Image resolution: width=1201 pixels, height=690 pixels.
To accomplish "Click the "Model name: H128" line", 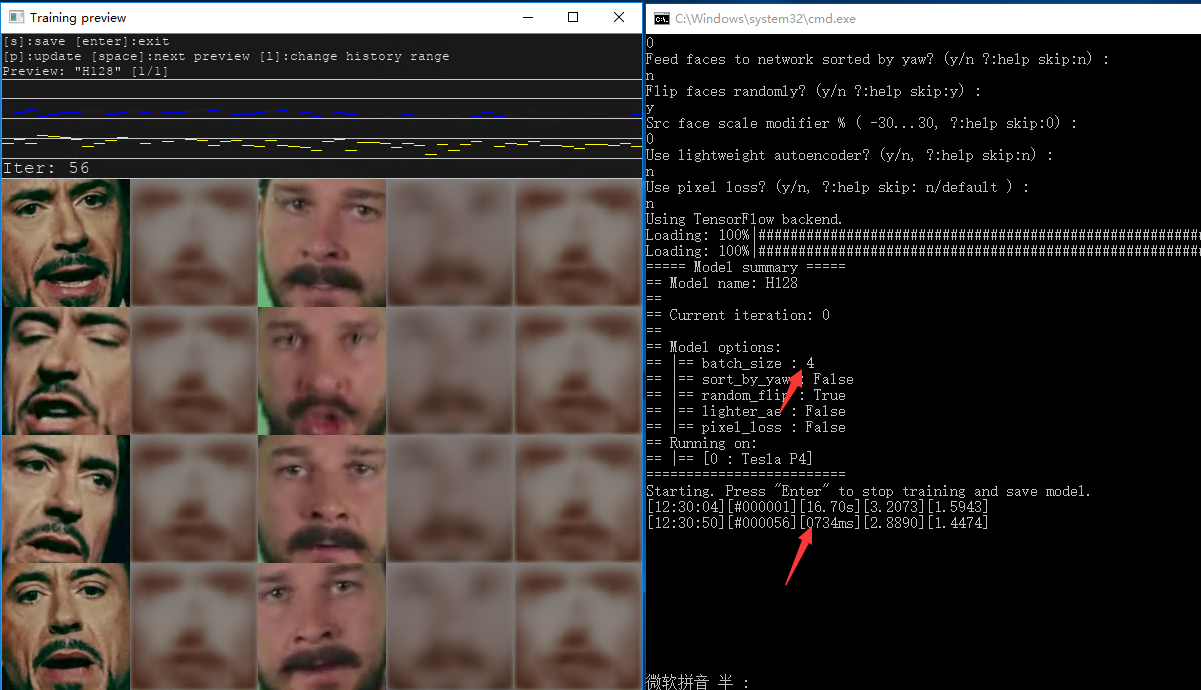I will pos(721,283).
